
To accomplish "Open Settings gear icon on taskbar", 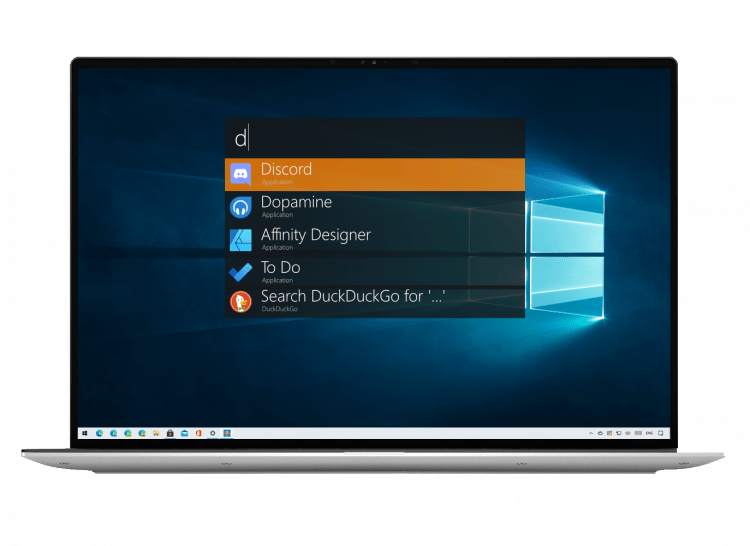I will [213, 433].
